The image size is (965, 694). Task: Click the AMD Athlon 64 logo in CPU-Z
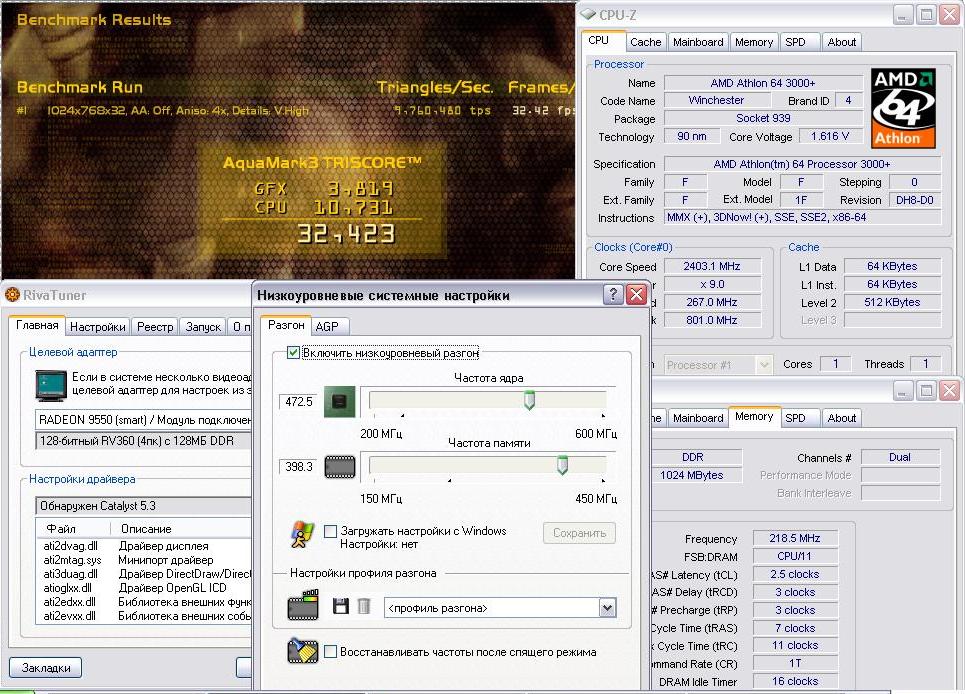point(903,108)
